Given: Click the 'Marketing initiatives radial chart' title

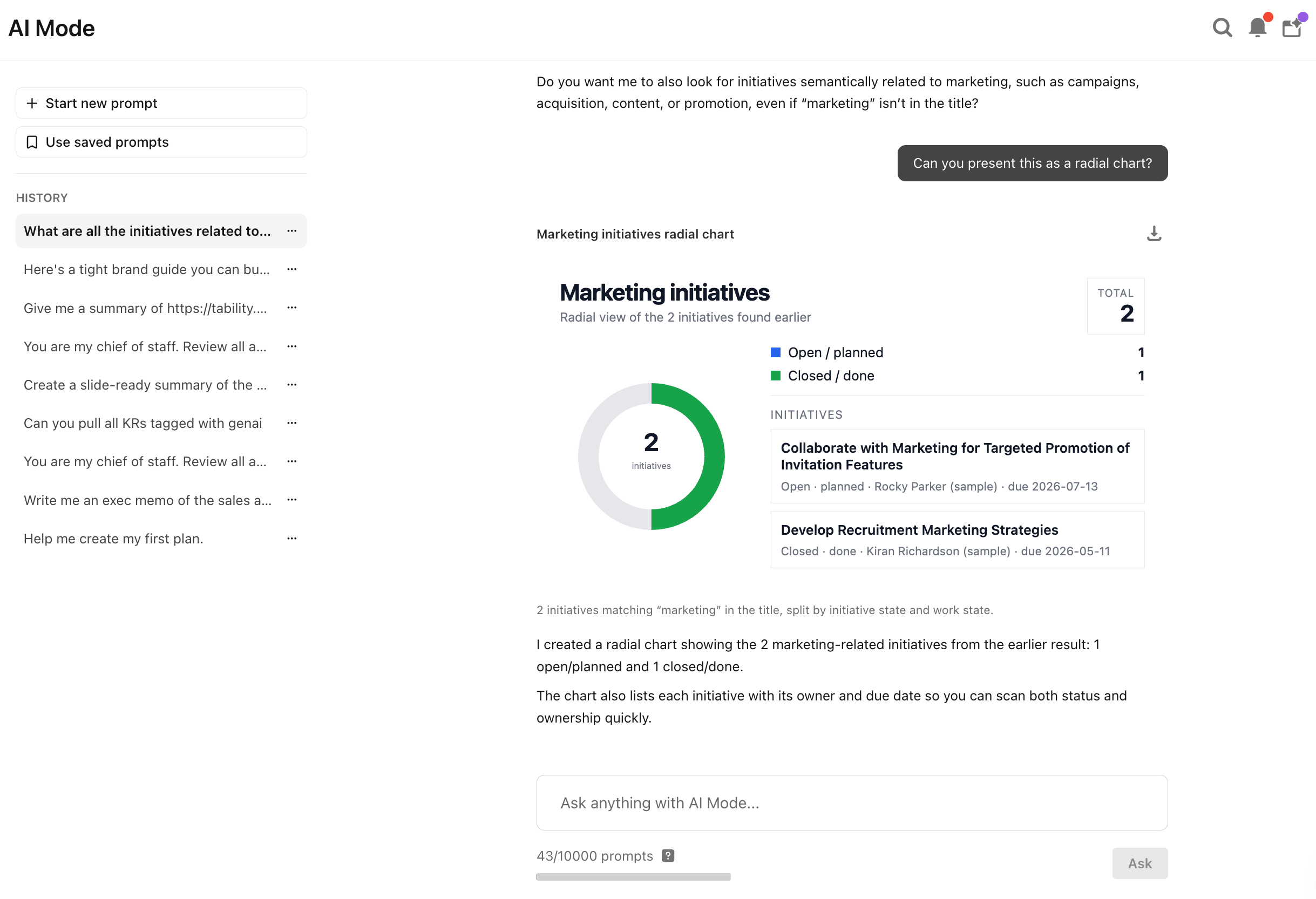Looking at the screenshot, I should (x=635, y=234).
